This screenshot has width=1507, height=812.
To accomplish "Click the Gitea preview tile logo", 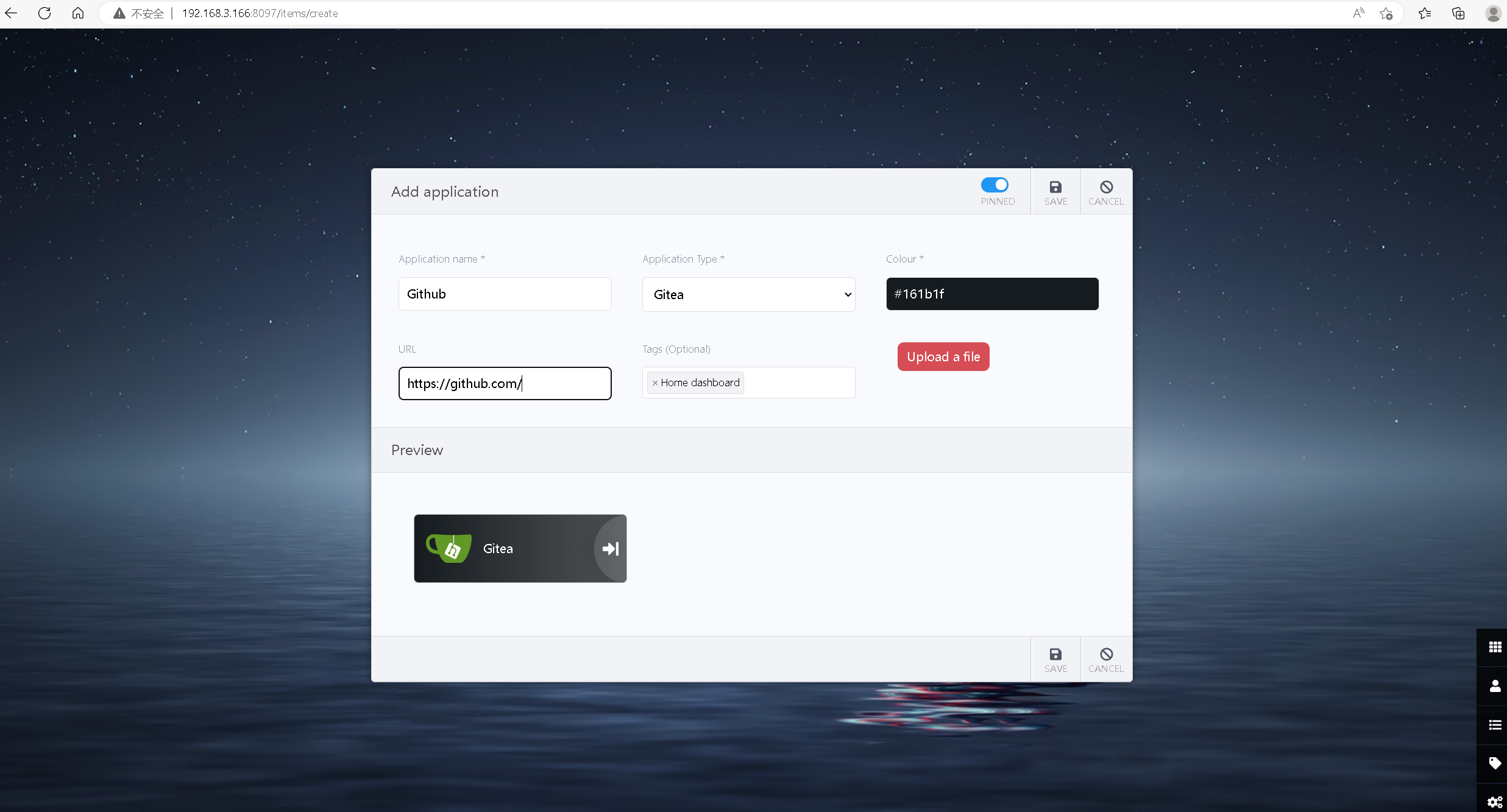I will [x=450, y=548].
